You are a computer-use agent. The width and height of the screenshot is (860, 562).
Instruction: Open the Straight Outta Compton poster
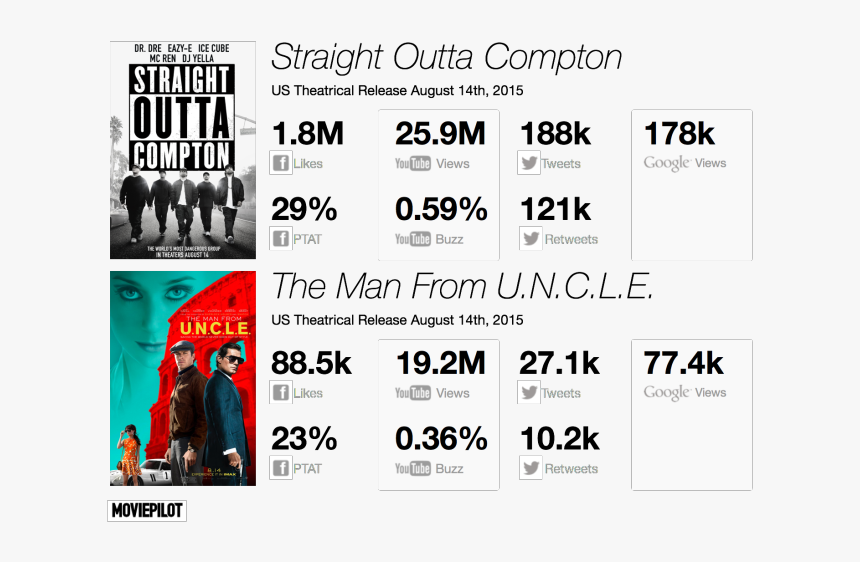[183, 150]
